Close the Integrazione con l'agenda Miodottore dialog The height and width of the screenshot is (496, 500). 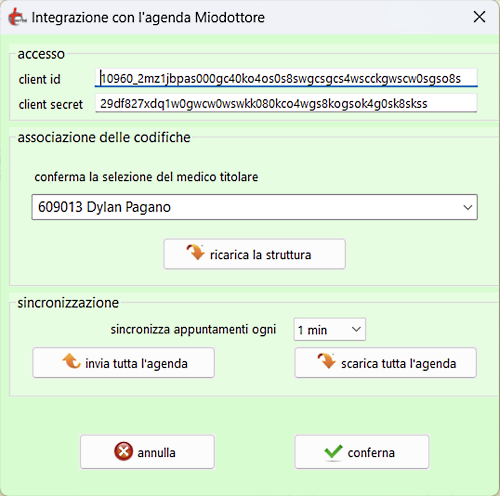click(x=479, y=17)
